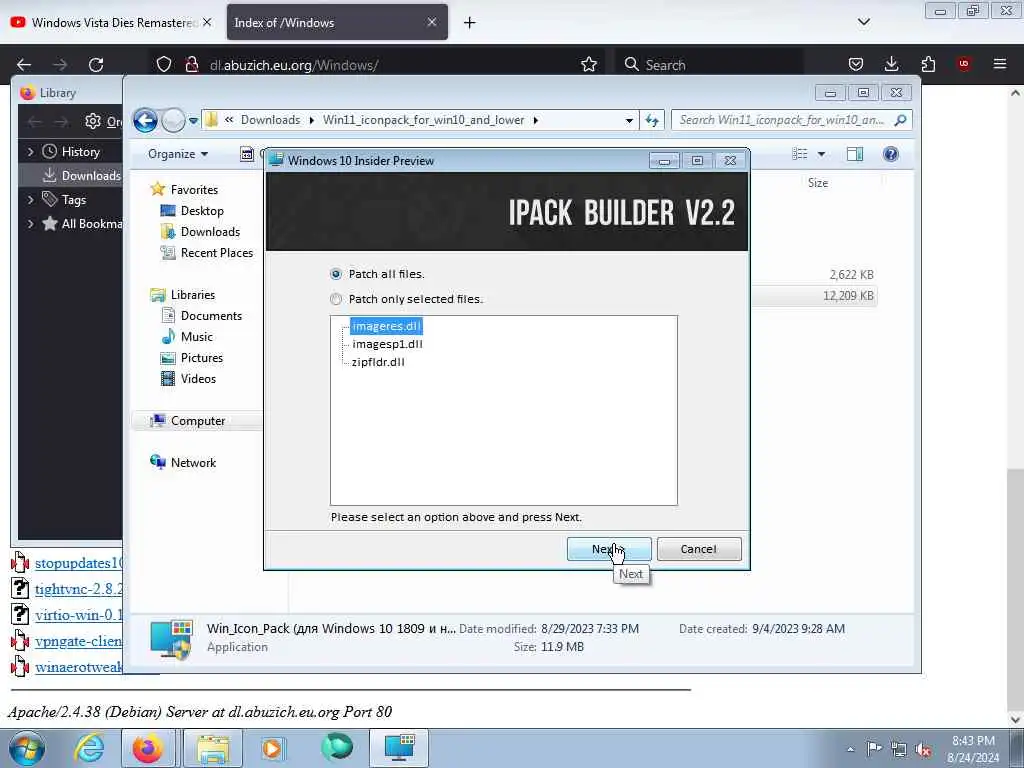Click Downloads in the Explorer breadcrumb

click(x=270, y=120)
